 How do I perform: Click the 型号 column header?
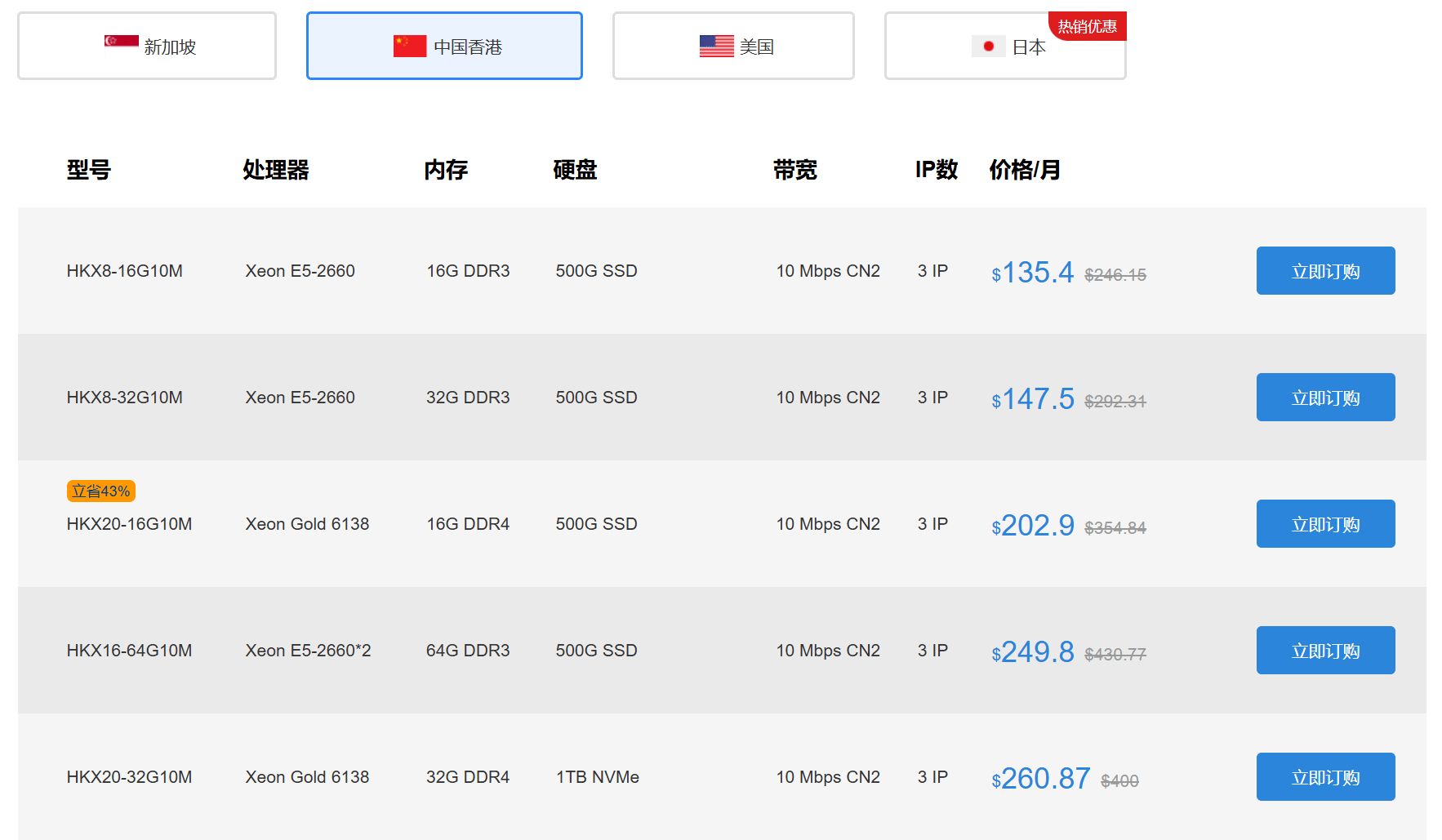[88, 170]
